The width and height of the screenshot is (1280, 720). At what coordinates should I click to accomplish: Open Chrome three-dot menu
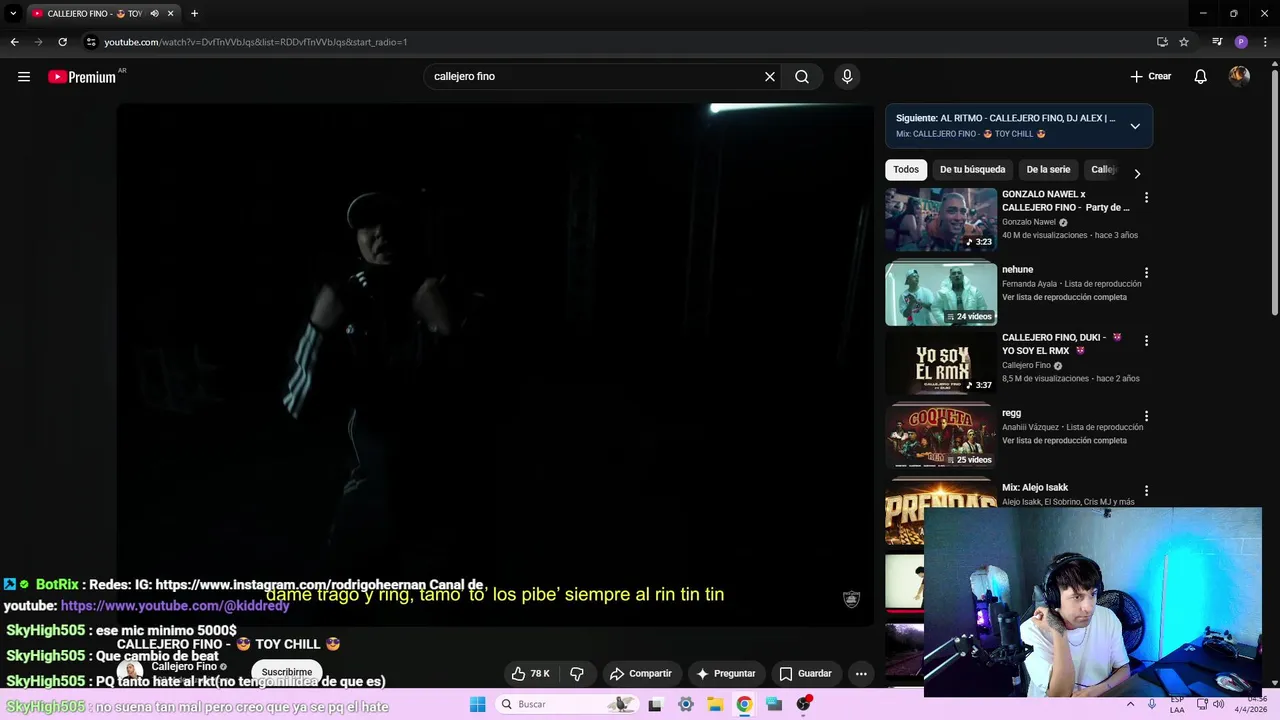tap(1264, 42)
